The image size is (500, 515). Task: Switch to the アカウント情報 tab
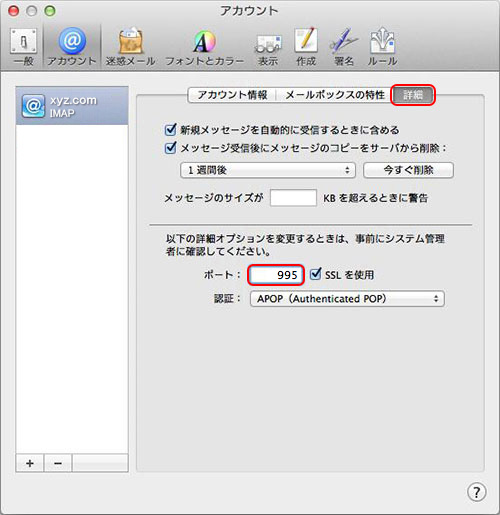tap(232, 95)
